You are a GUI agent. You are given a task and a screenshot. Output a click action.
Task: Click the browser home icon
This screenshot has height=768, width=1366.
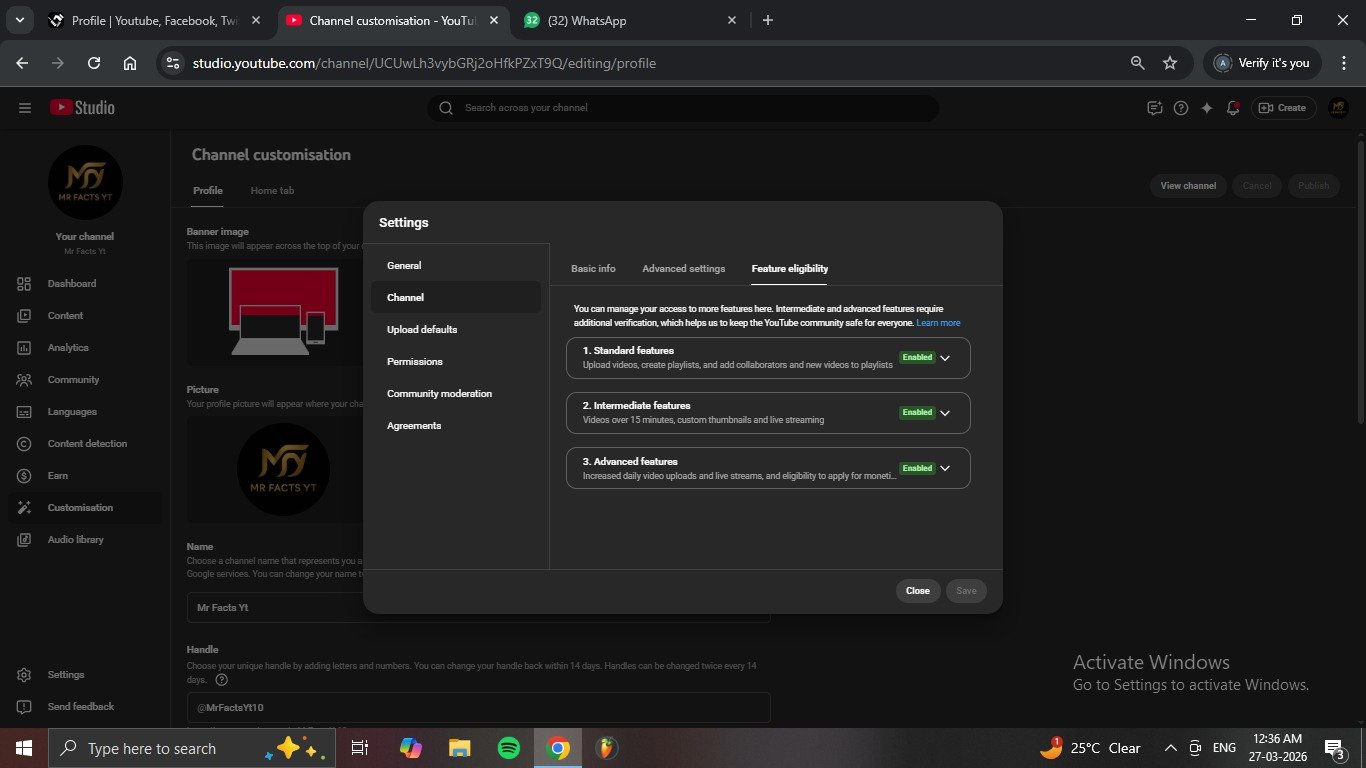(130, 63)
